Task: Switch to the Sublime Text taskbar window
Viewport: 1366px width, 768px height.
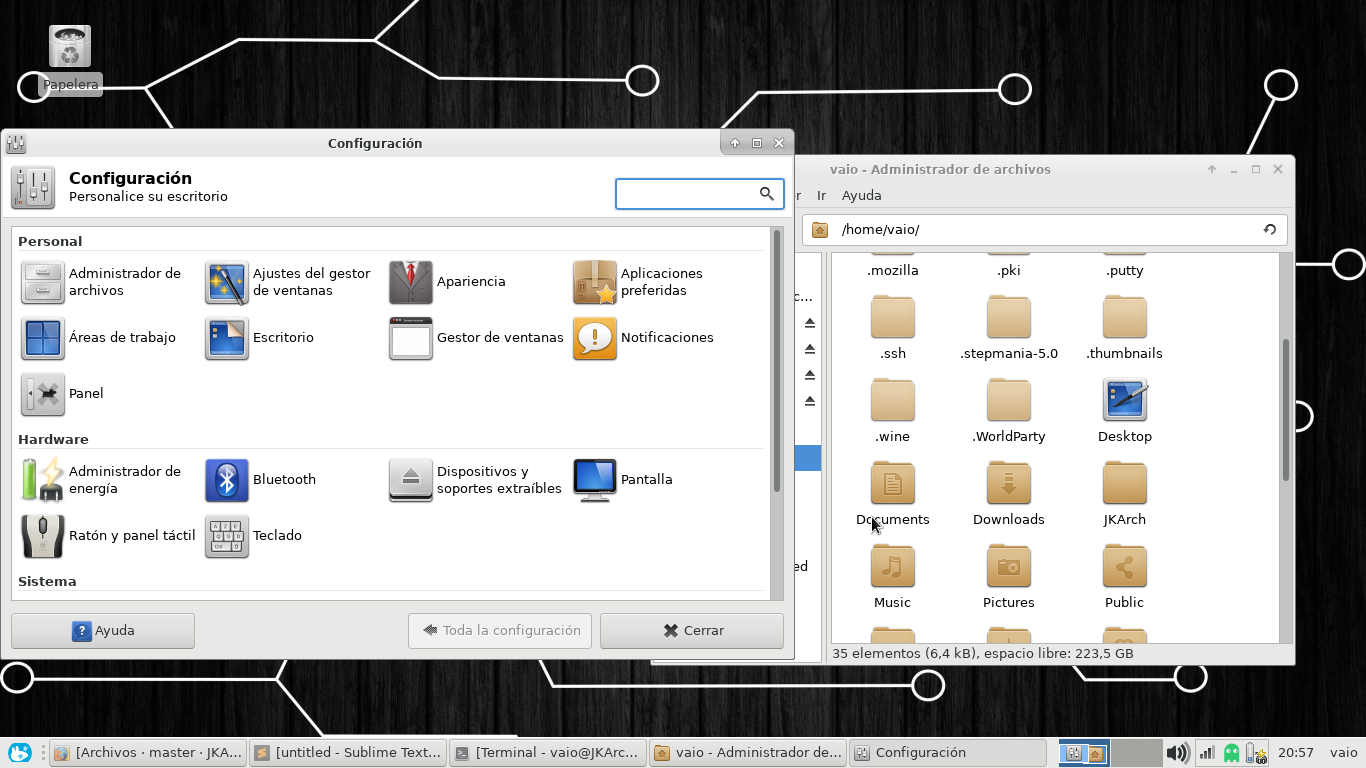Action: 346,753
